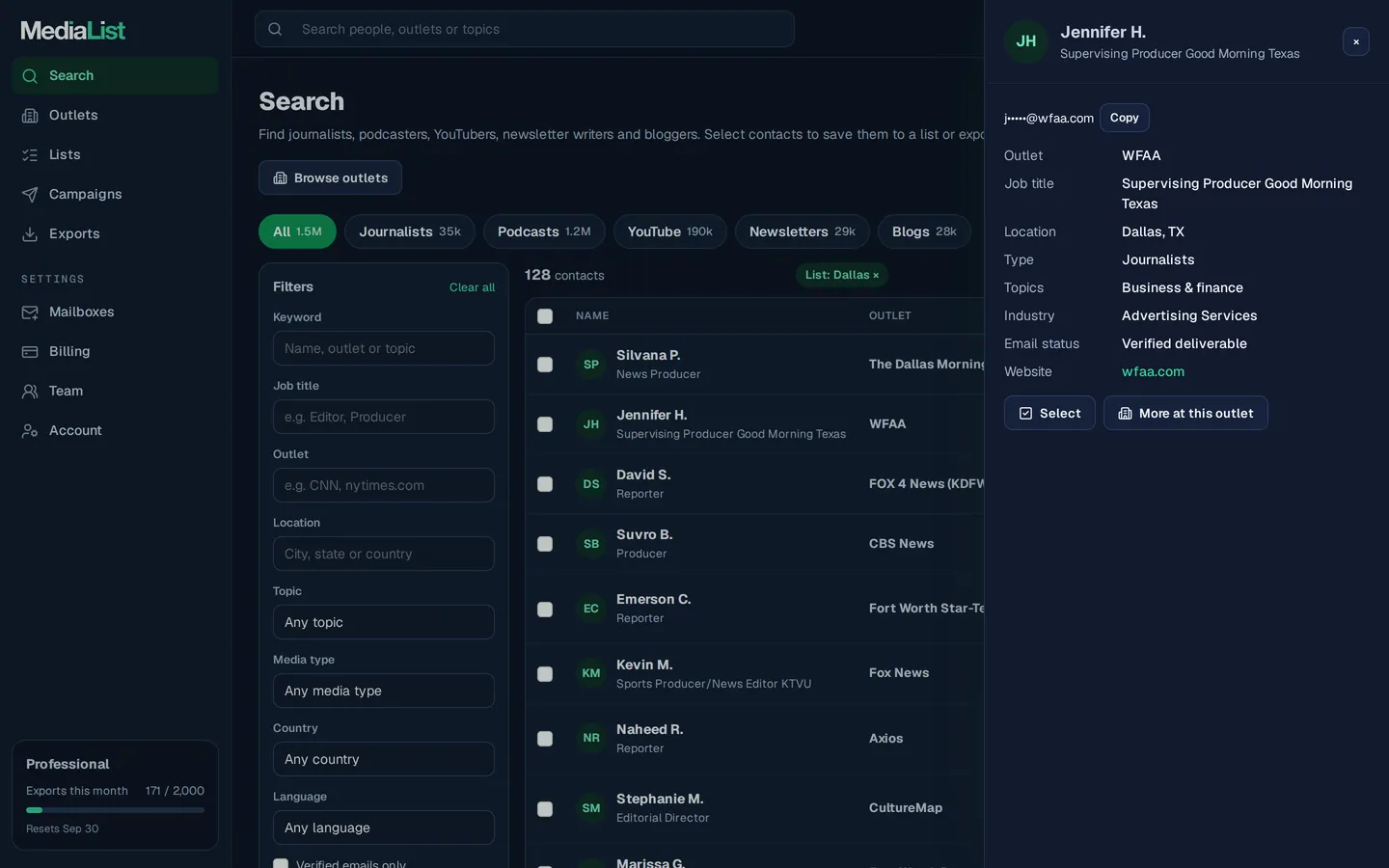Open Mailboxes settings
Screen dimensions: 1389x868
click(115, 312)
